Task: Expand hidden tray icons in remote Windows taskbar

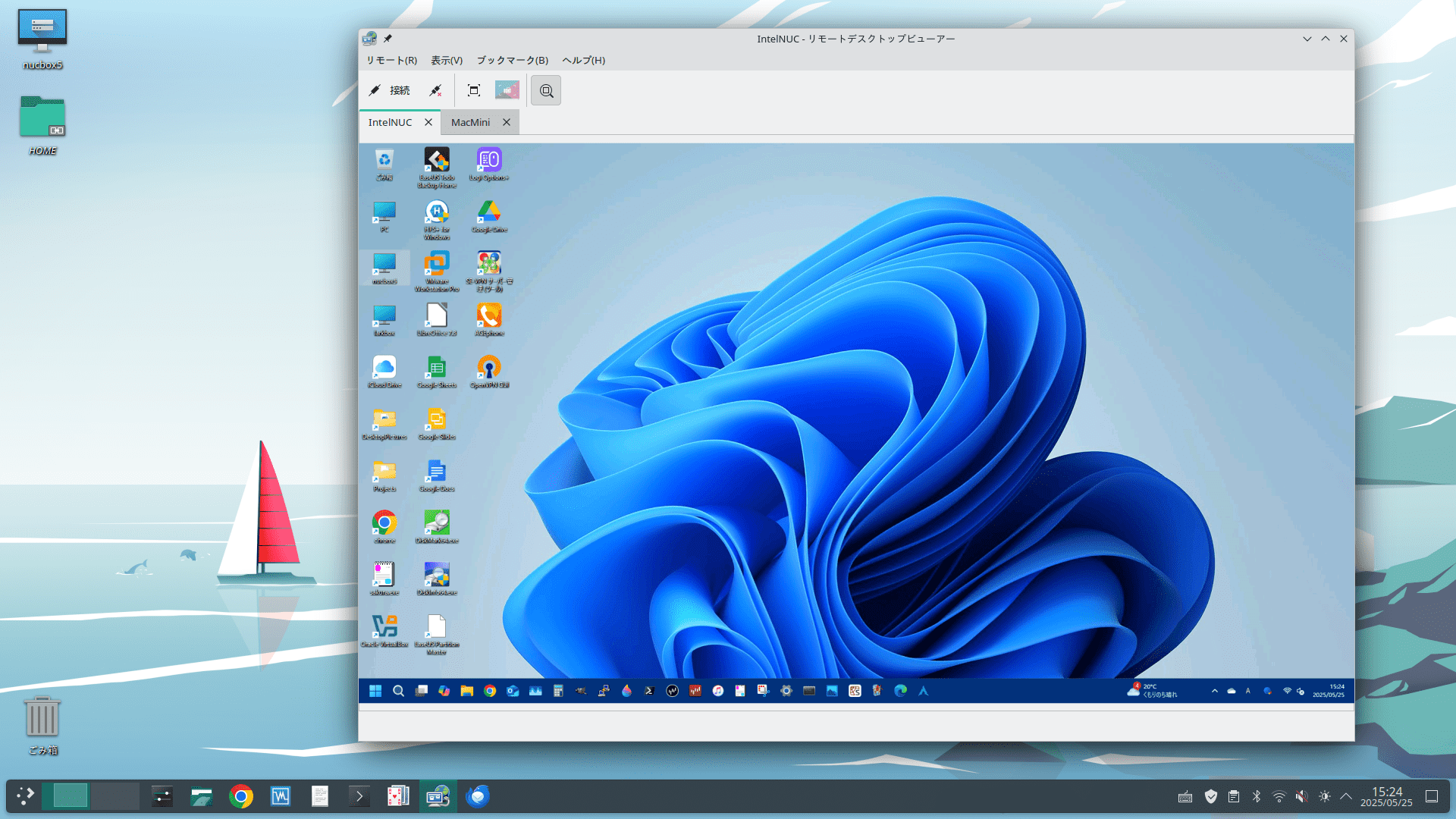Action: click(1215, 691)
